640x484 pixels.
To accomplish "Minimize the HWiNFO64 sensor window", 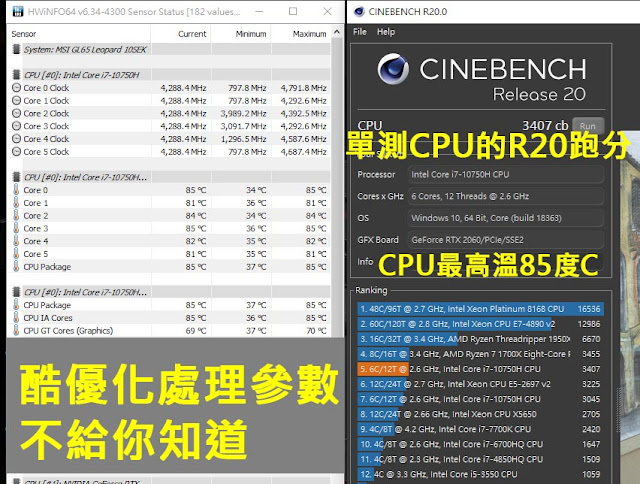I will [x=259, y=11].
